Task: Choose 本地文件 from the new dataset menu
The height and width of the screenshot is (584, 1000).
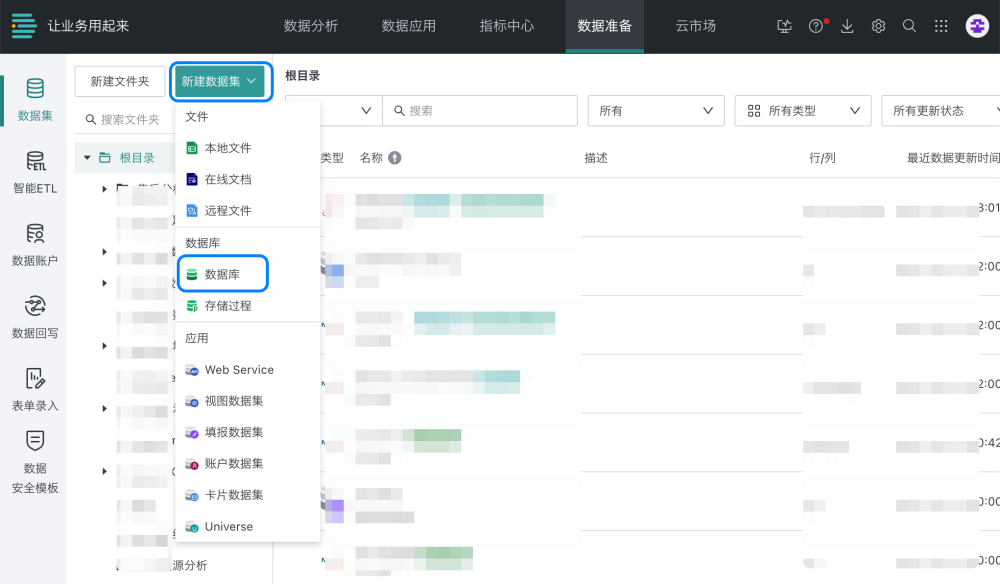Action: [x=247, y=148]
